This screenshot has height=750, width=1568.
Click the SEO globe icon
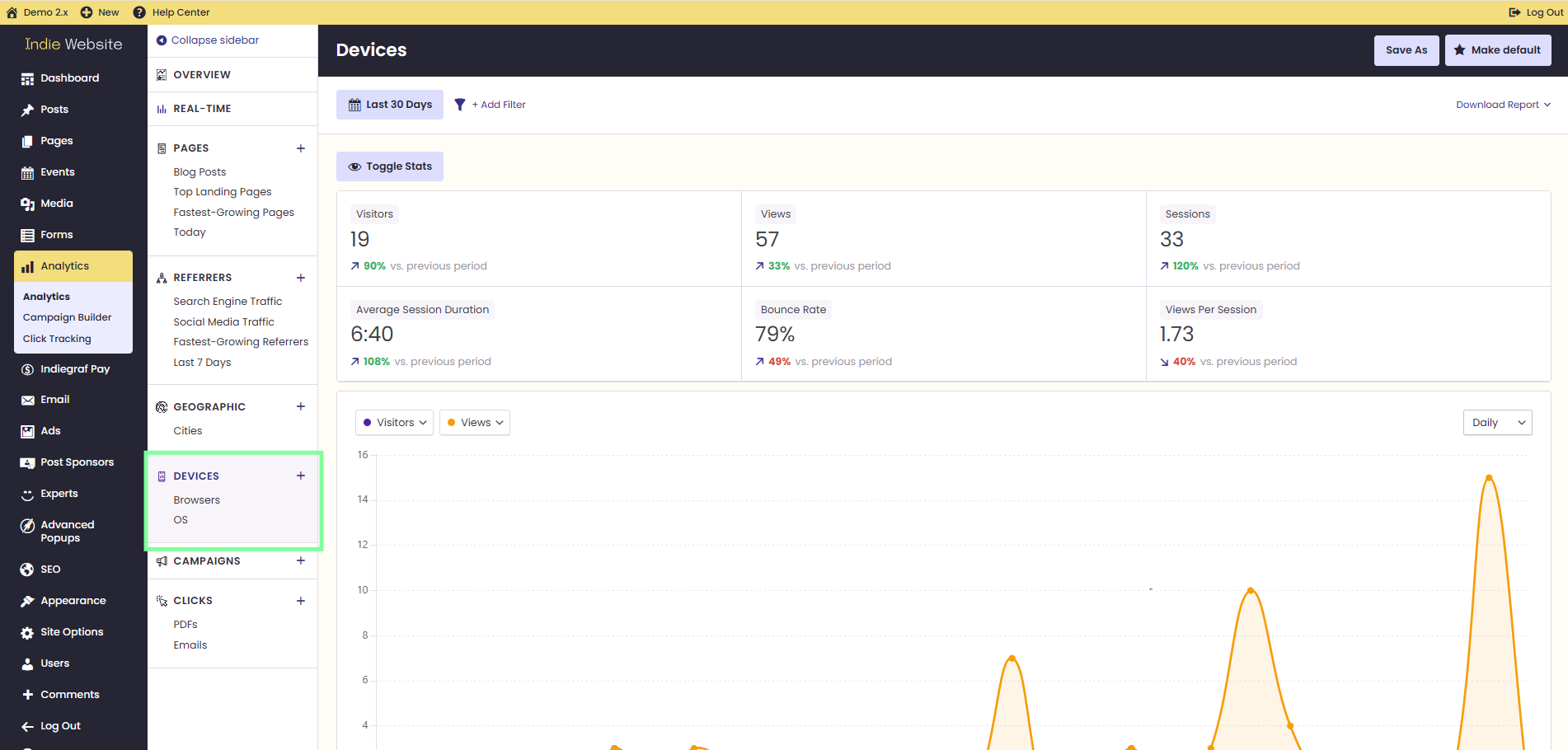click(27, 570)
